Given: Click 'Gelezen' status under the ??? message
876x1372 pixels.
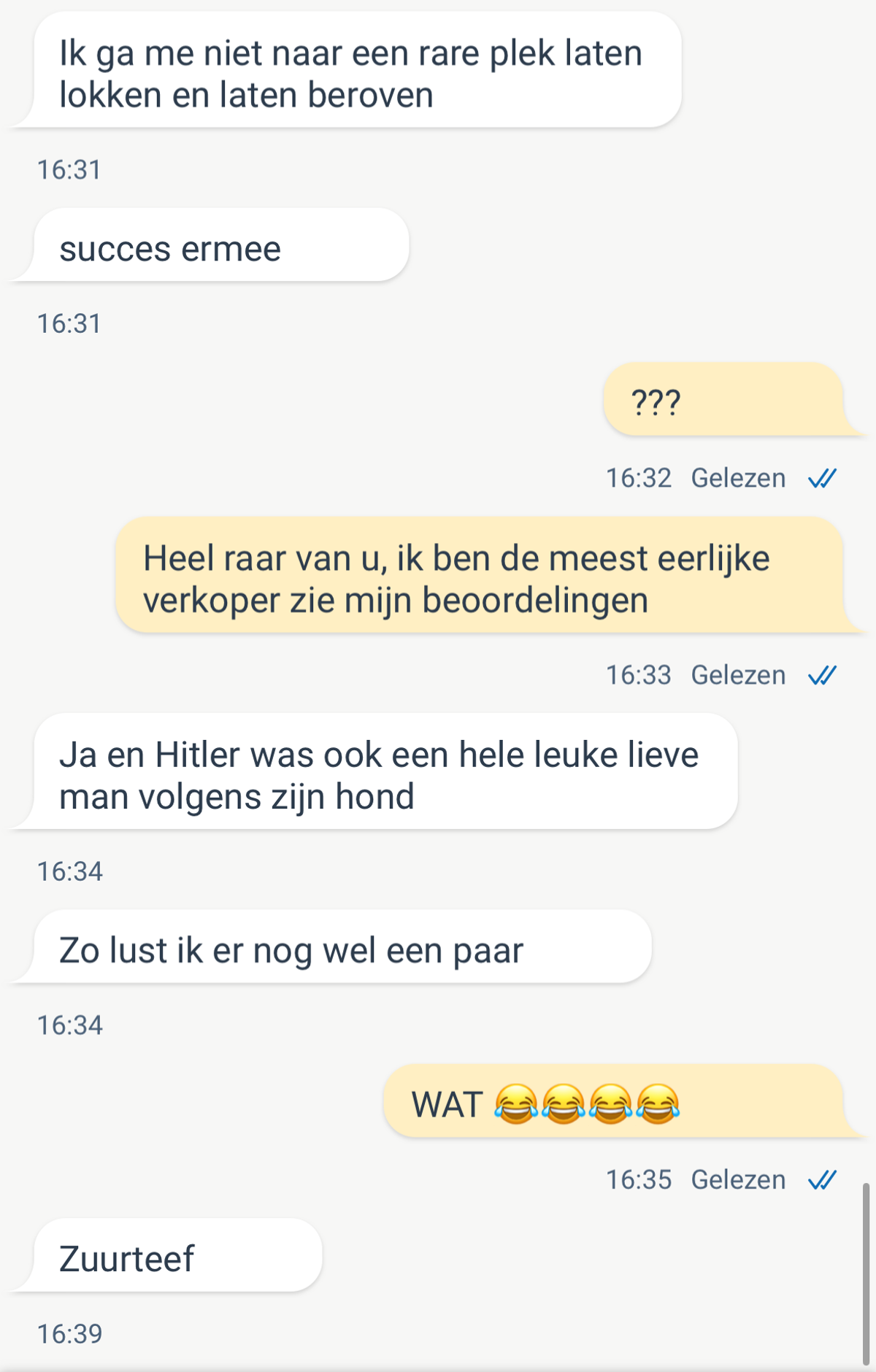Looking at the screenshot, I should pos(738,479).
